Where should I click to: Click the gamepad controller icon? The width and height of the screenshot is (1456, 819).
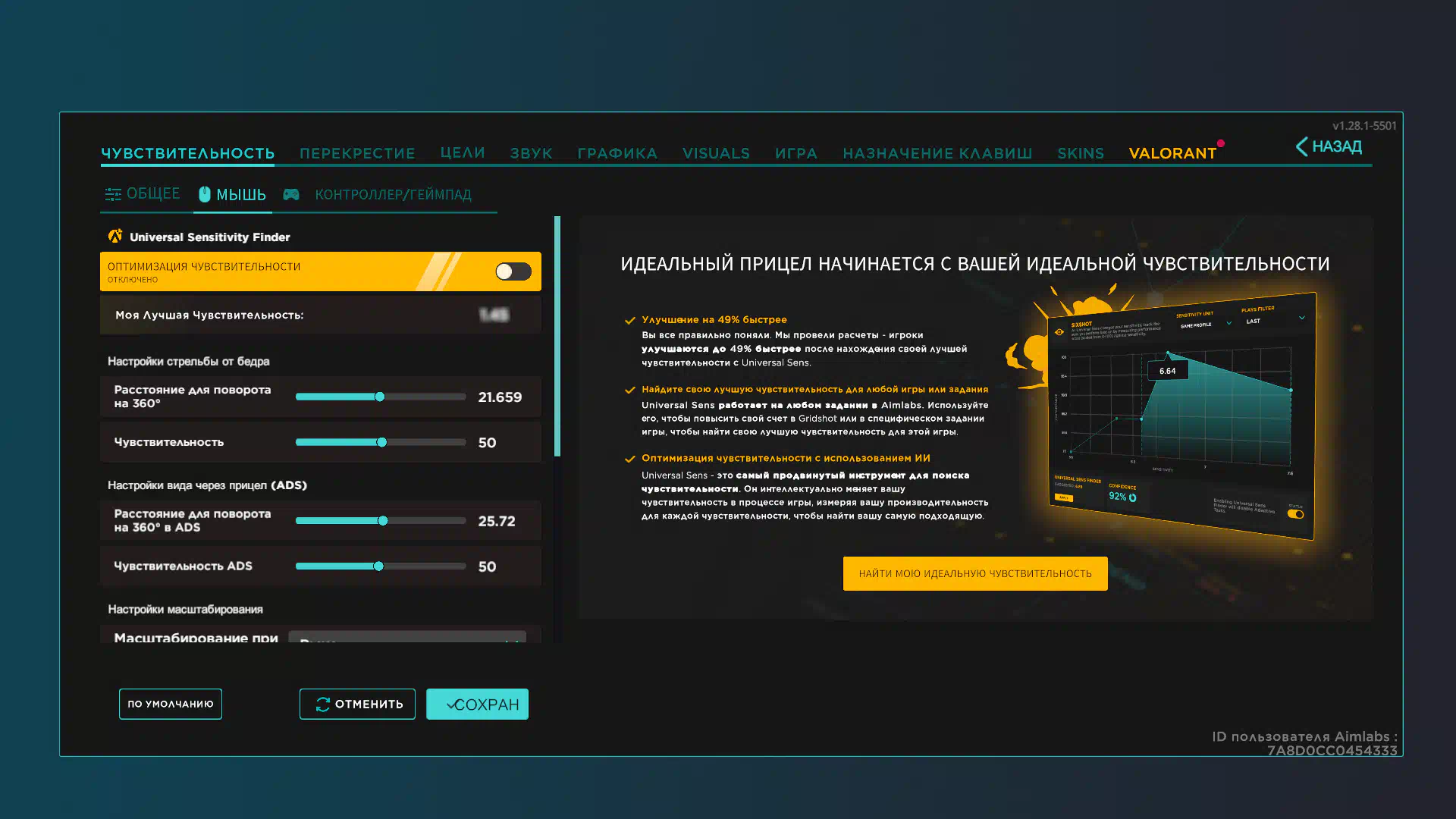coord(291,195)
